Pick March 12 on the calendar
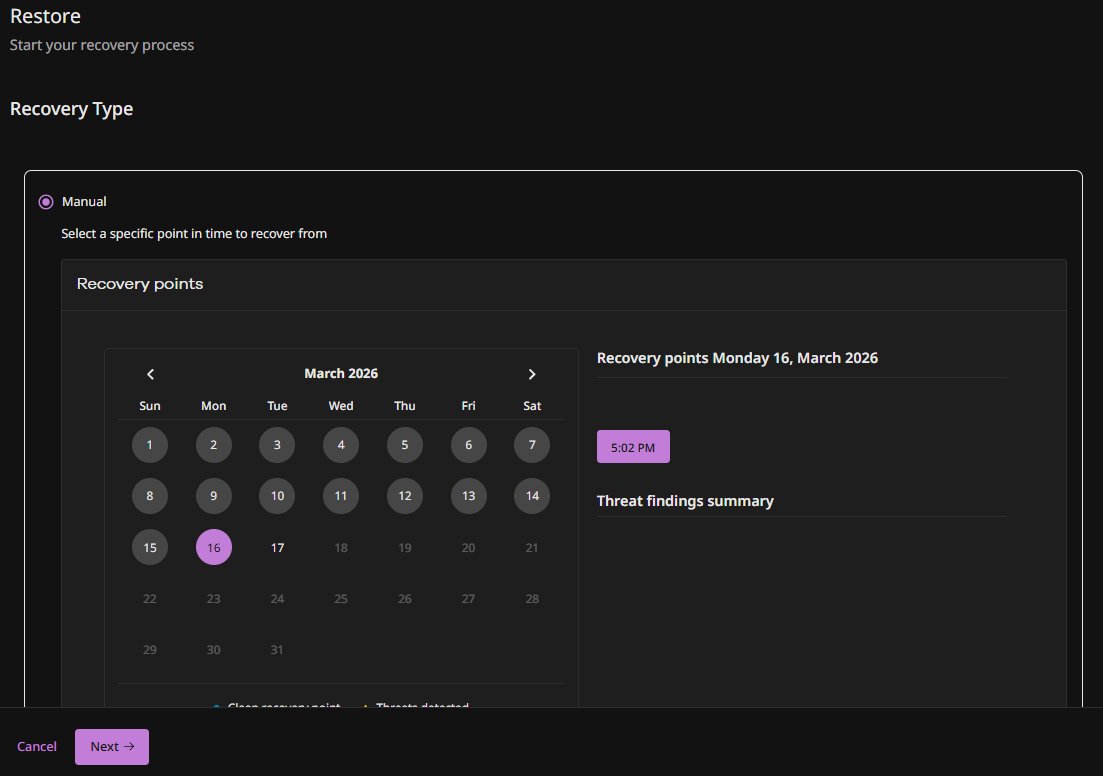The height and width of the screenshot is (776, 1103). click(x=405, y=496)
